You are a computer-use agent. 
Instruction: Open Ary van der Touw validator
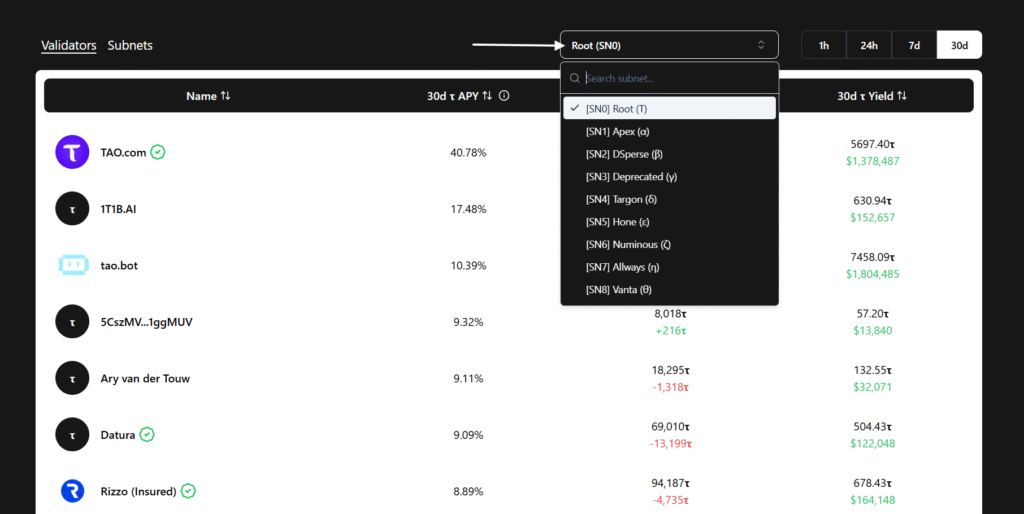pos(145,379)
